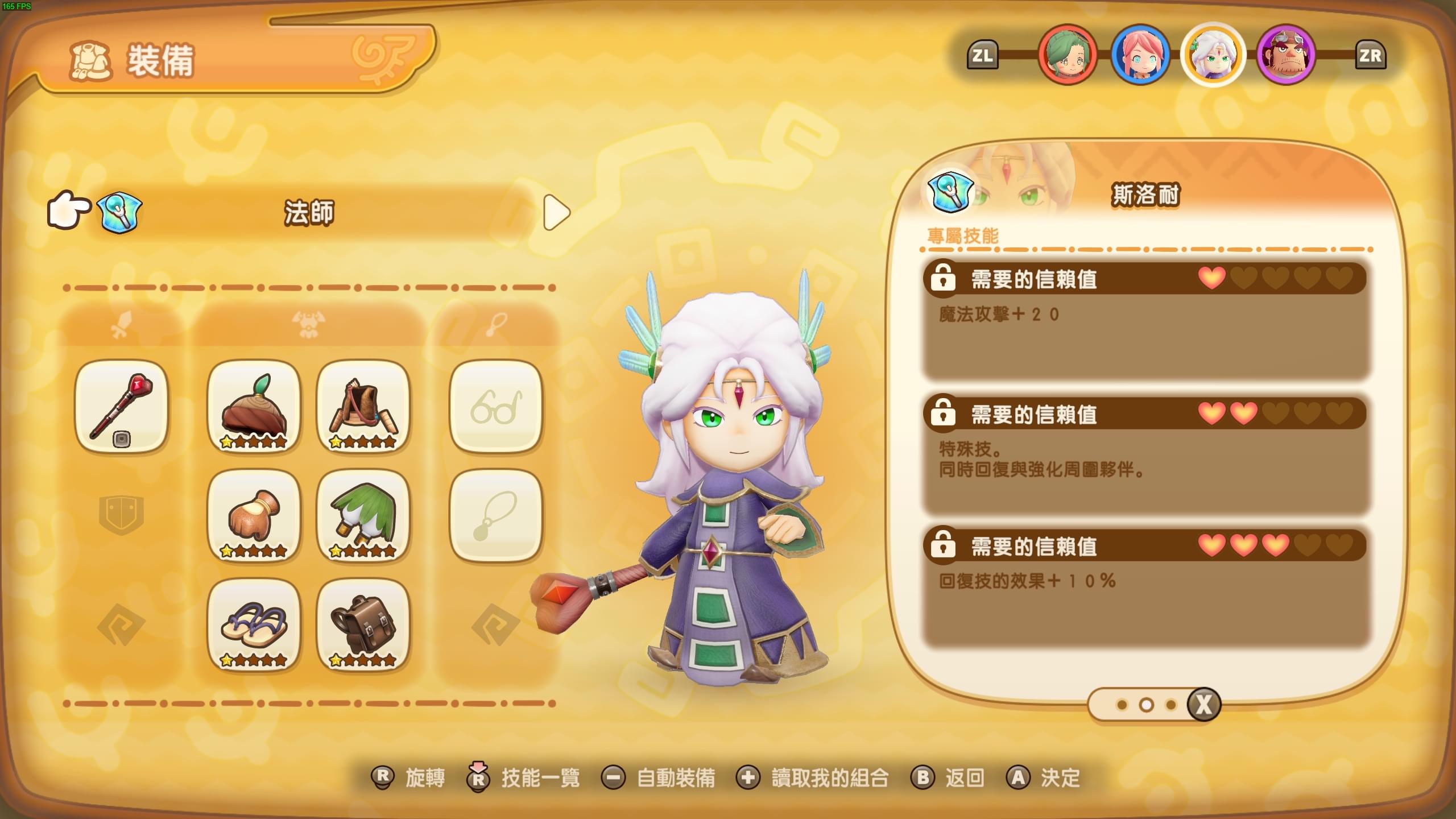Click right arrow next to 法師 job
The width and height of the screenshot is (1456, 819).
coord(556,213)
